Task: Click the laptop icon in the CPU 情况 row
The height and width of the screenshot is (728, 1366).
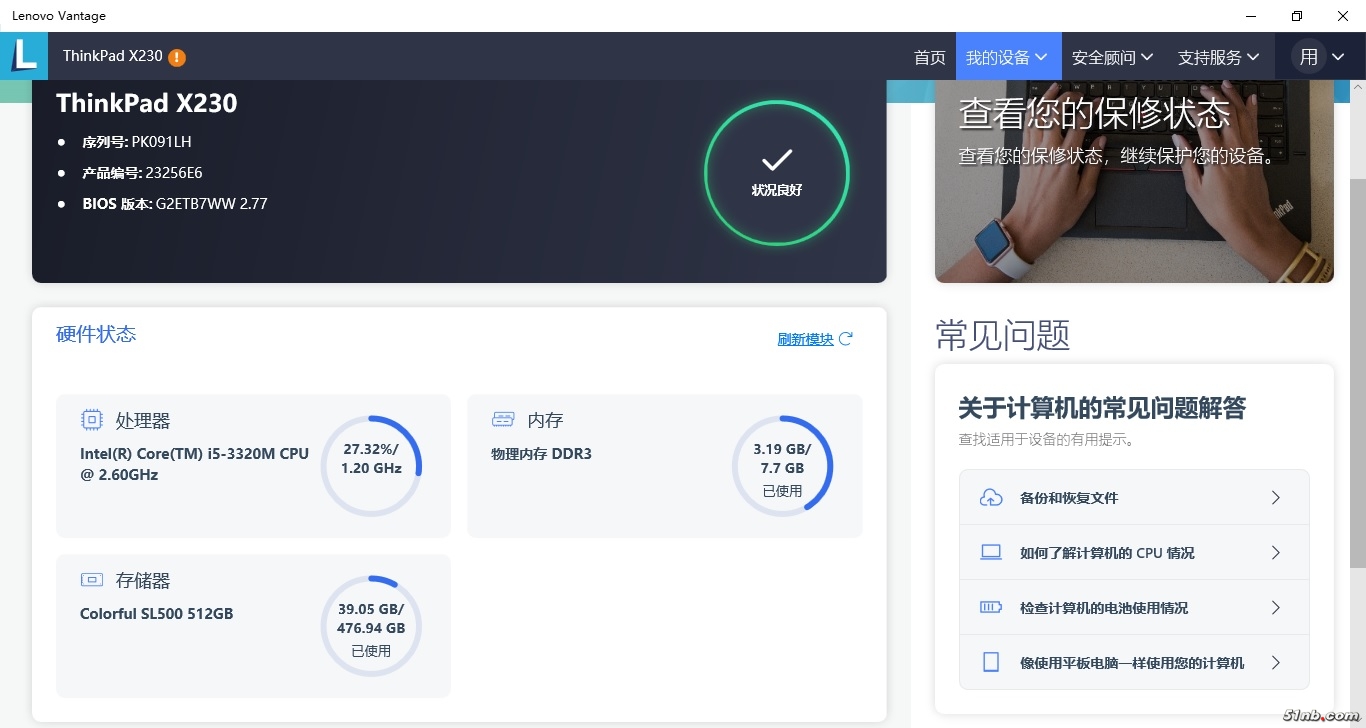Action: click(x=991, y=552)
